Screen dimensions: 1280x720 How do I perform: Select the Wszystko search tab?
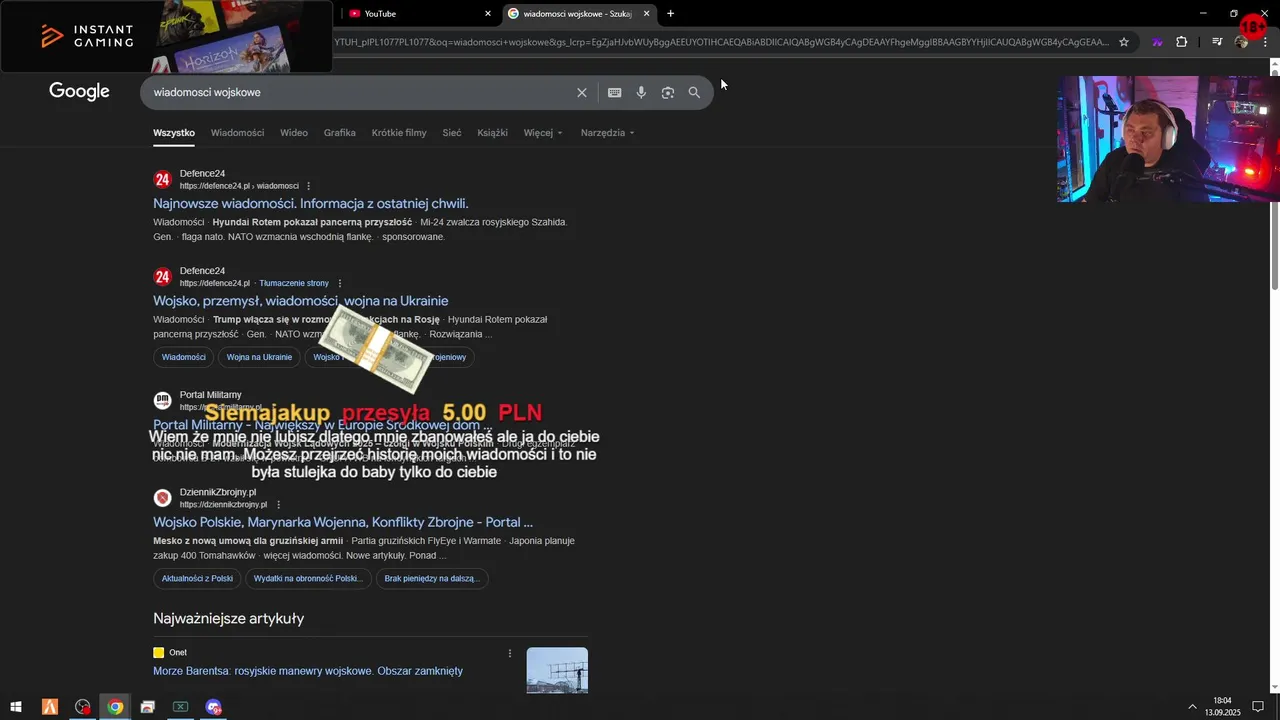click(174, 133)
